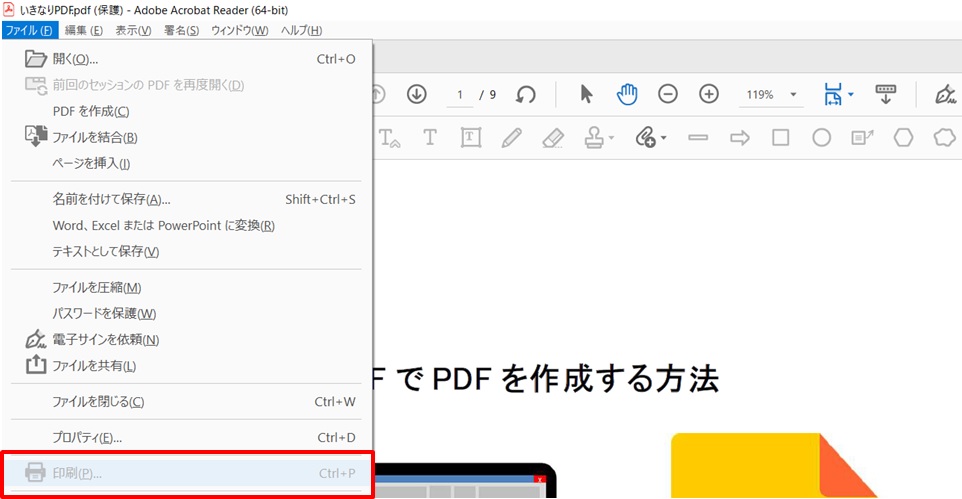Open the 表示(V) menu
Viewport: 962px width, 499px height.
pos(133,30)
